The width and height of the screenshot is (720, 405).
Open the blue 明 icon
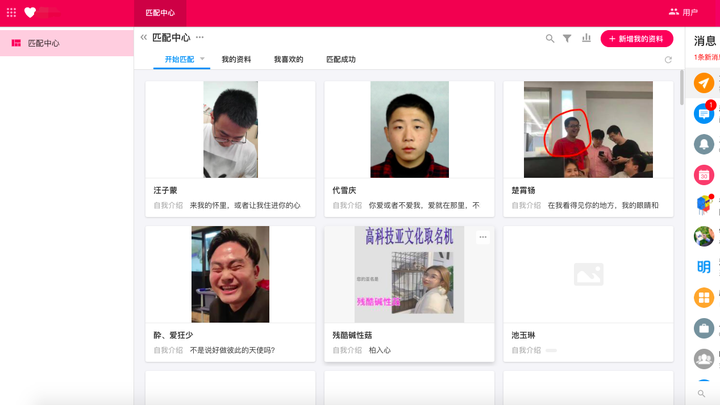(x=703, y=267)
